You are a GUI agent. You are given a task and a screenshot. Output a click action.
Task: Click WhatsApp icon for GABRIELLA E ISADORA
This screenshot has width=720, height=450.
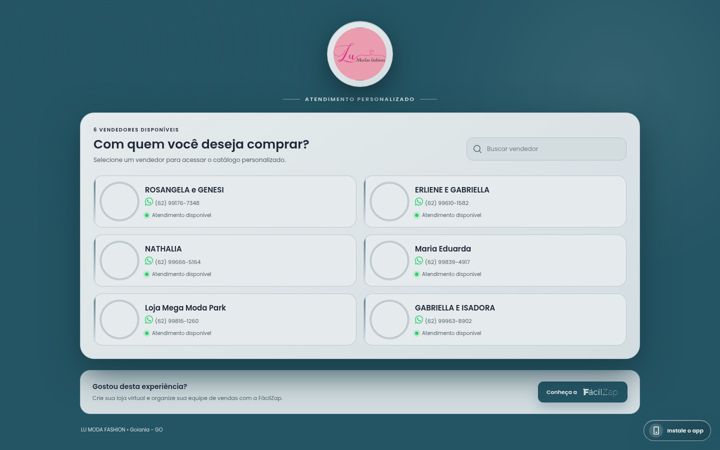pos(419,320)
